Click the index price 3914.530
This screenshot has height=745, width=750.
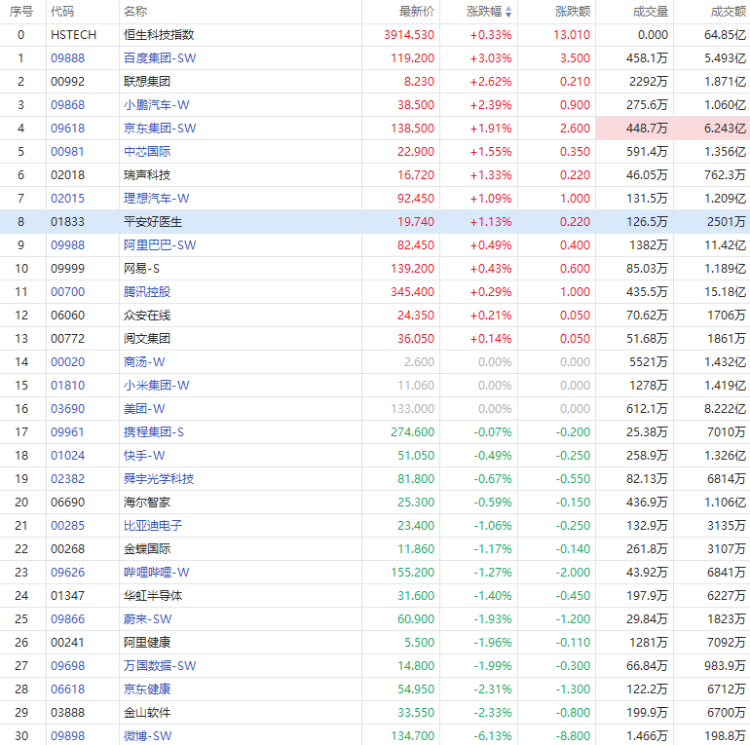[409, 35]
